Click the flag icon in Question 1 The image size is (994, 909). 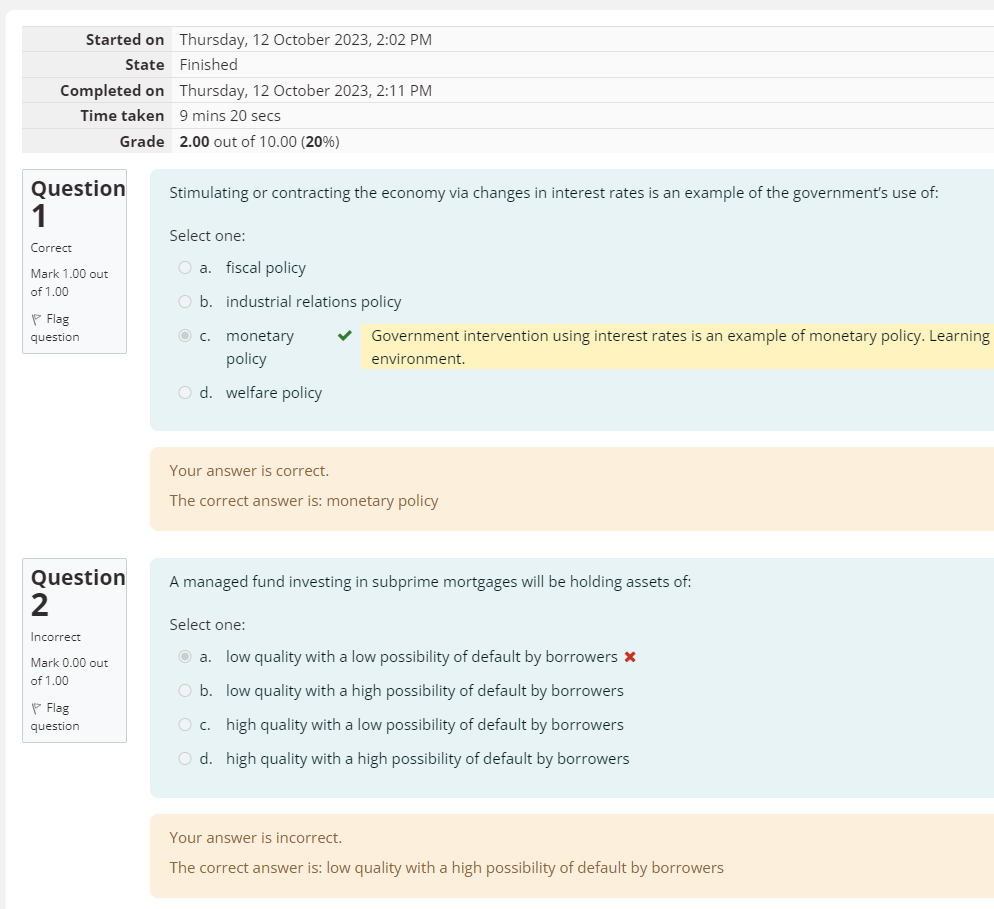[x=36, y=319]
